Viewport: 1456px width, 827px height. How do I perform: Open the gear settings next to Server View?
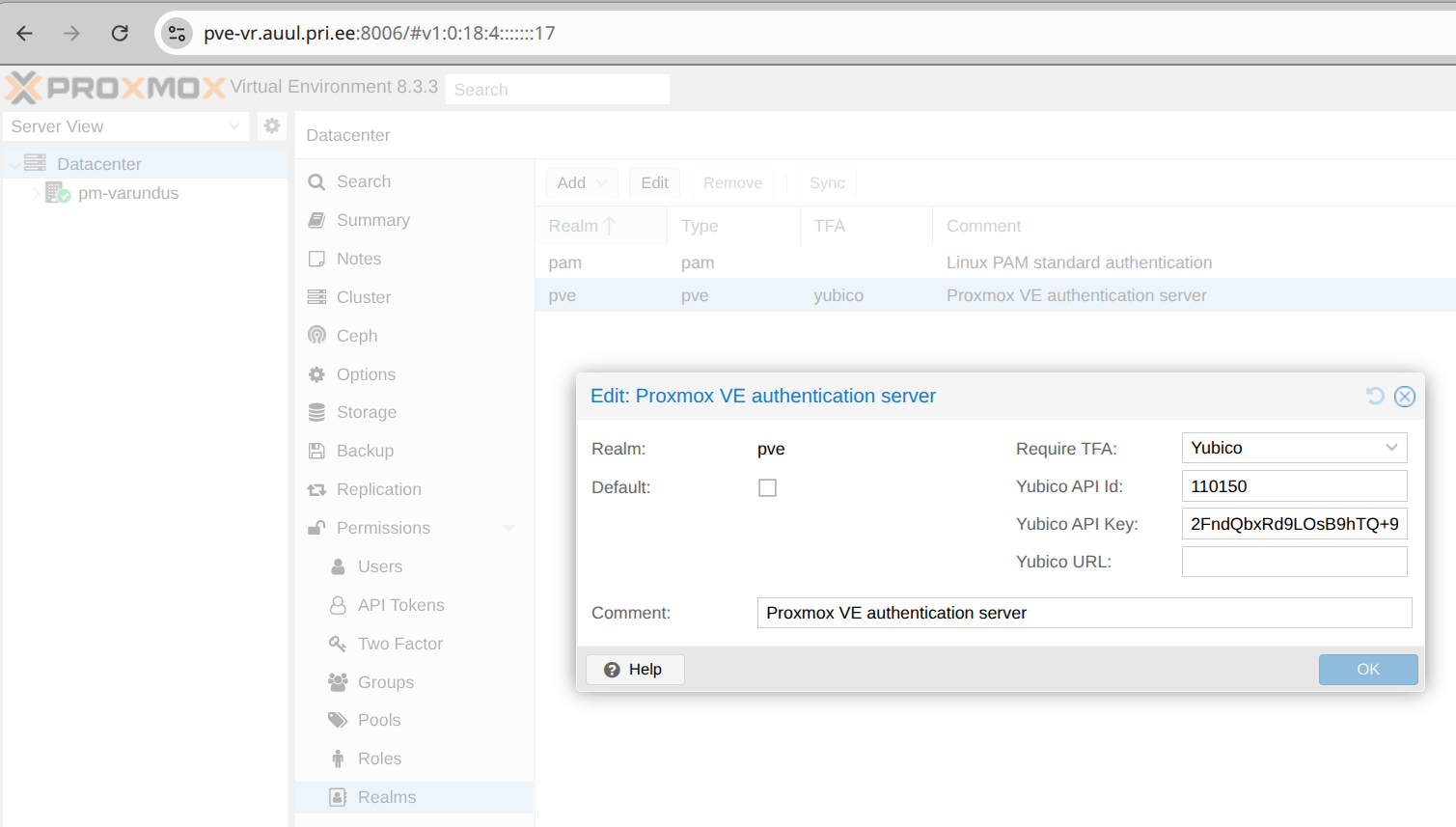click(272, 126)
